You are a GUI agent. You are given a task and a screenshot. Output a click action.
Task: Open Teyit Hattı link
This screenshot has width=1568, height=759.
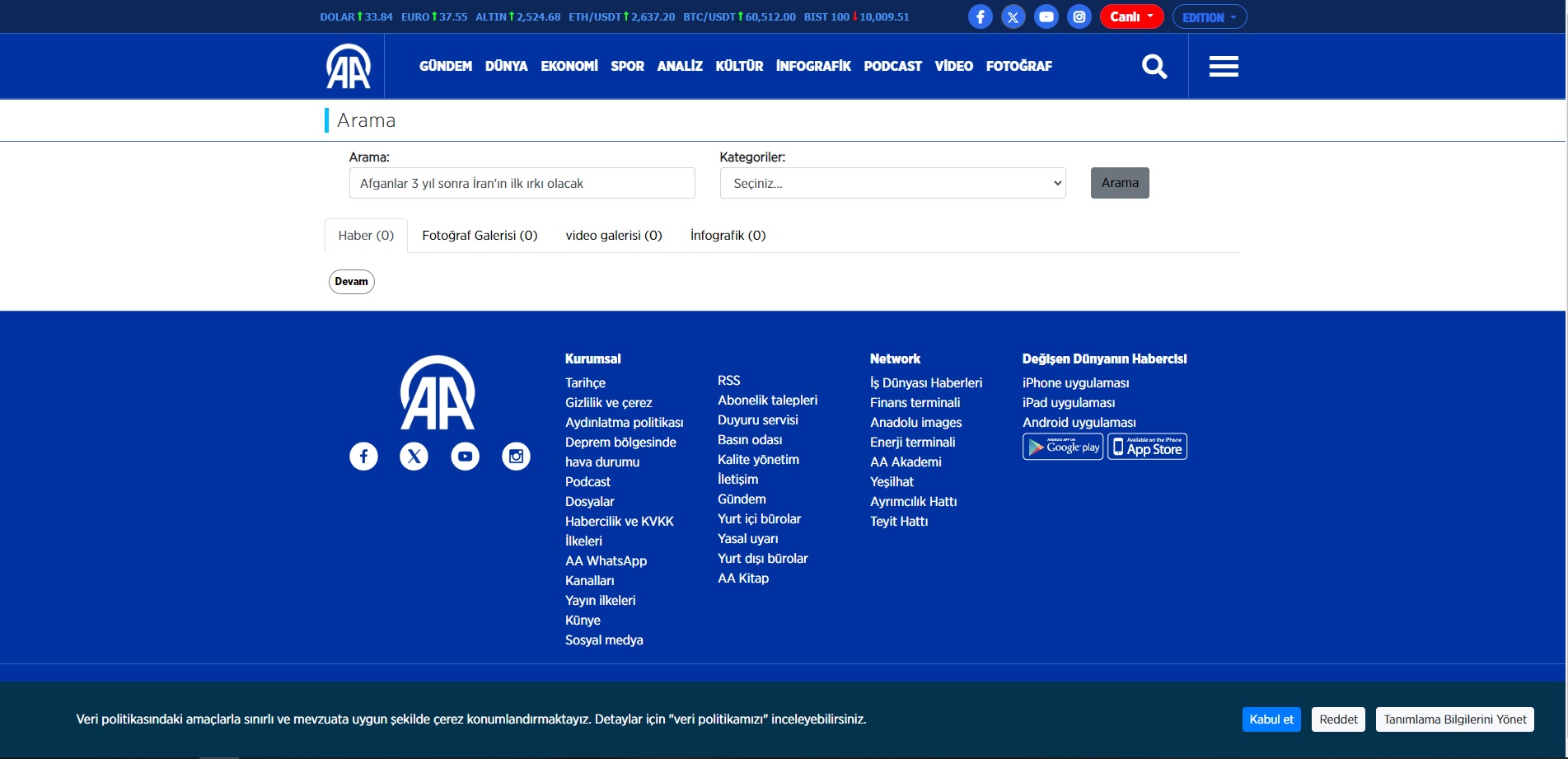coord(899,522)
